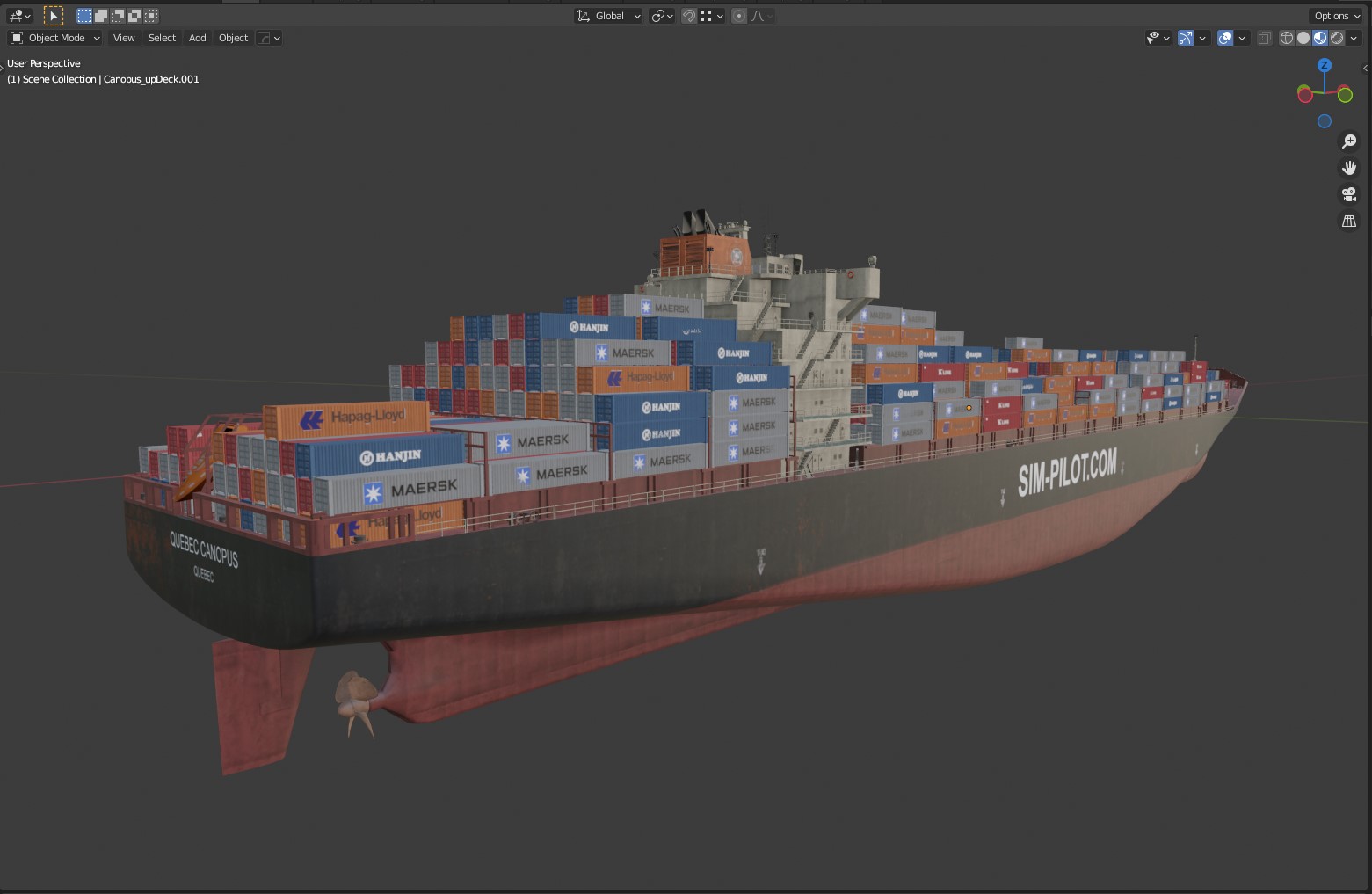Viewport: 1372px width, 894px height.
Task: Open the snapping options dropdown
Action: (712, 16)
